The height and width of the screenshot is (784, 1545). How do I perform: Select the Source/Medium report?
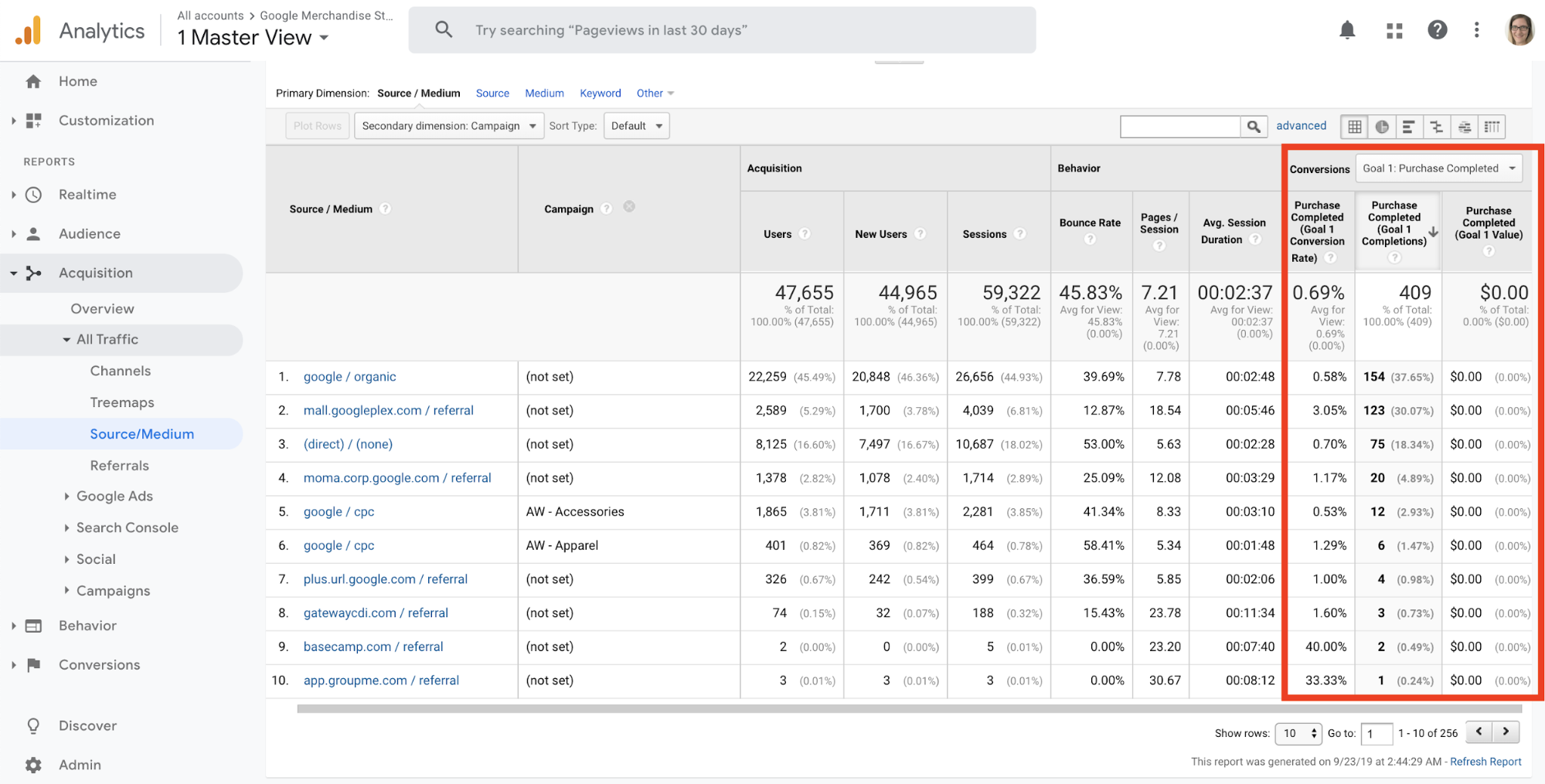pos(141,434)
